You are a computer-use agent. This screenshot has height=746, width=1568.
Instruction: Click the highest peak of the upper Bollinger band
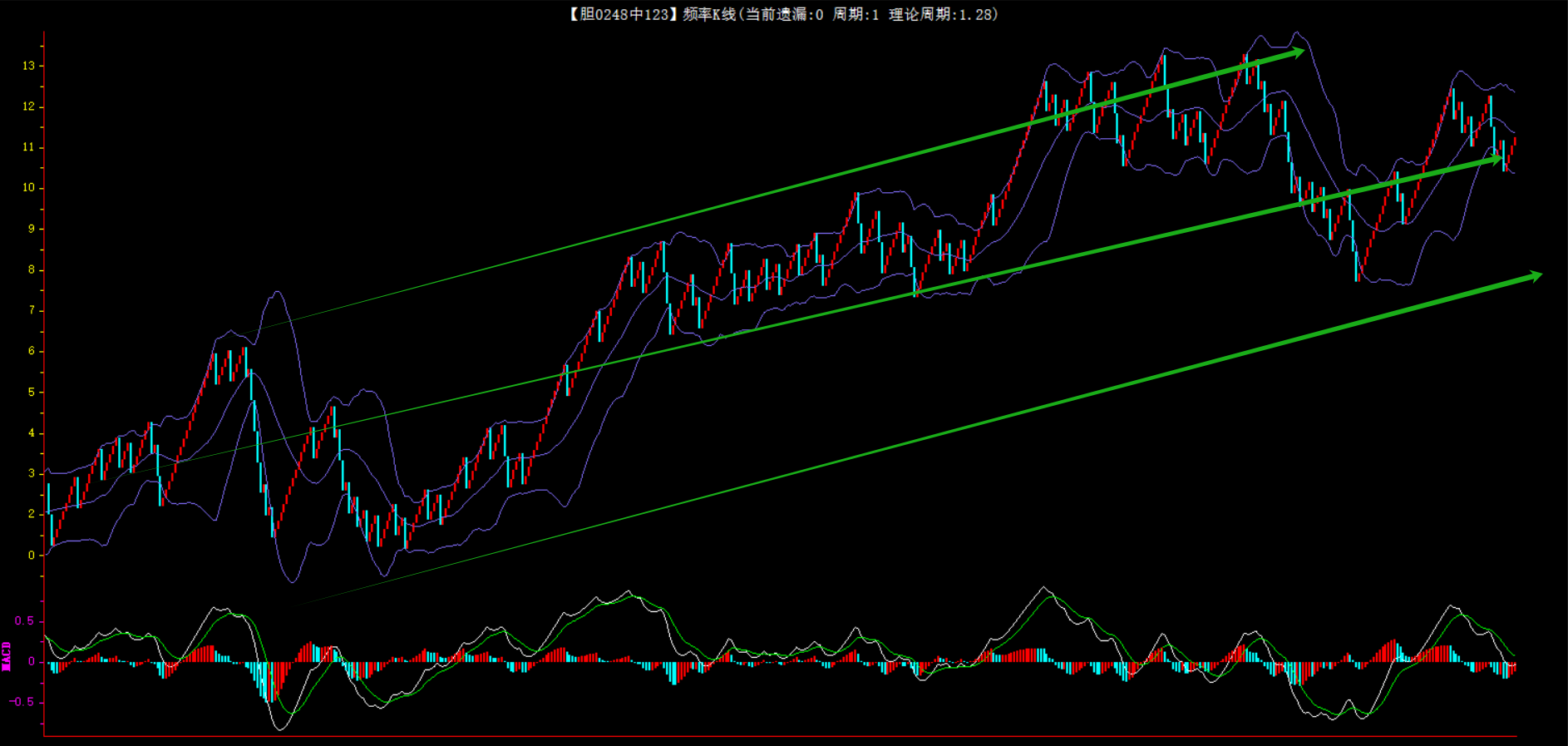coord(1296,32)
